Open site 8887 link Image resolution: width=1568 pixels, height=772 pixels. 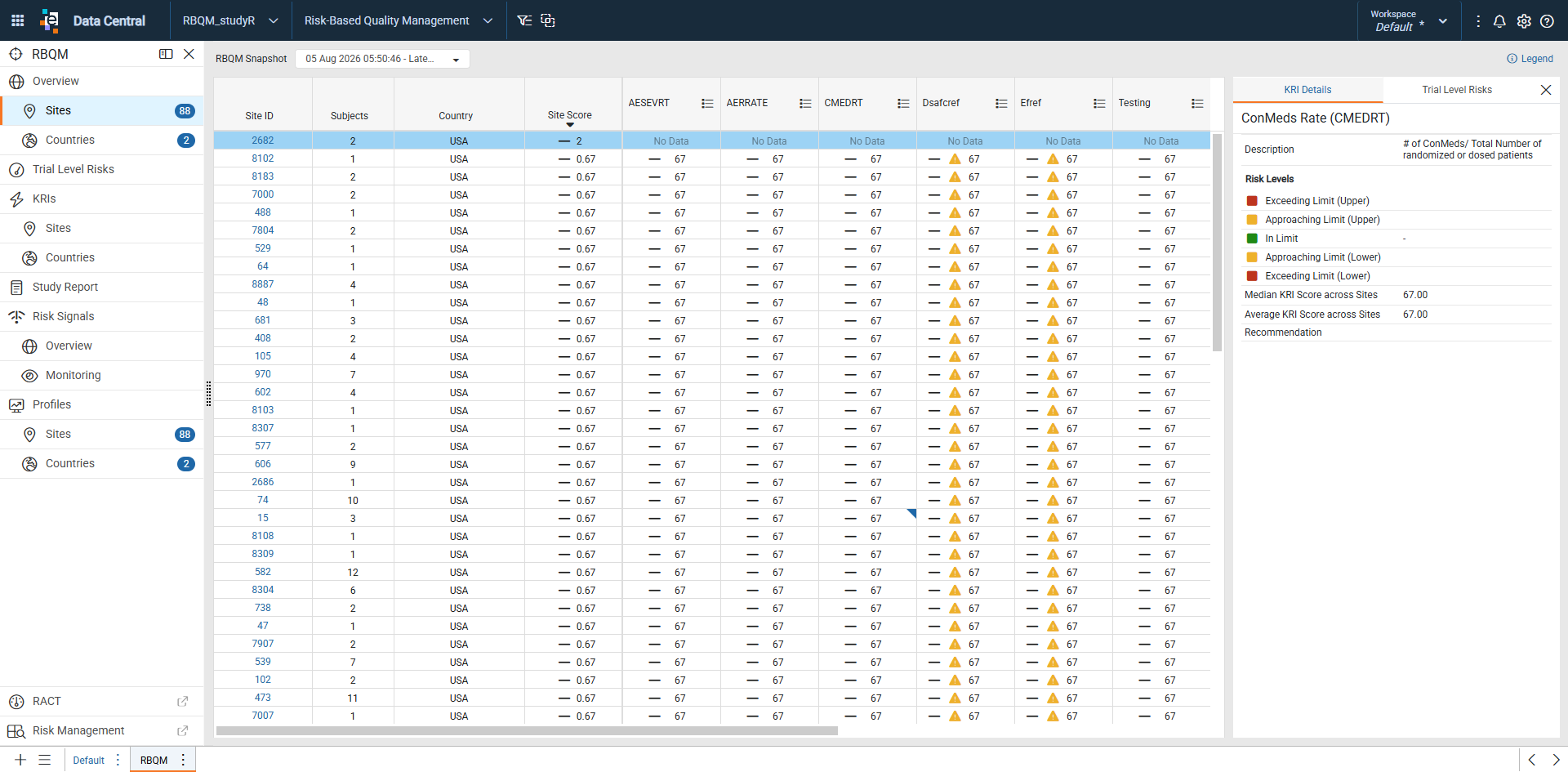(262, 284)
